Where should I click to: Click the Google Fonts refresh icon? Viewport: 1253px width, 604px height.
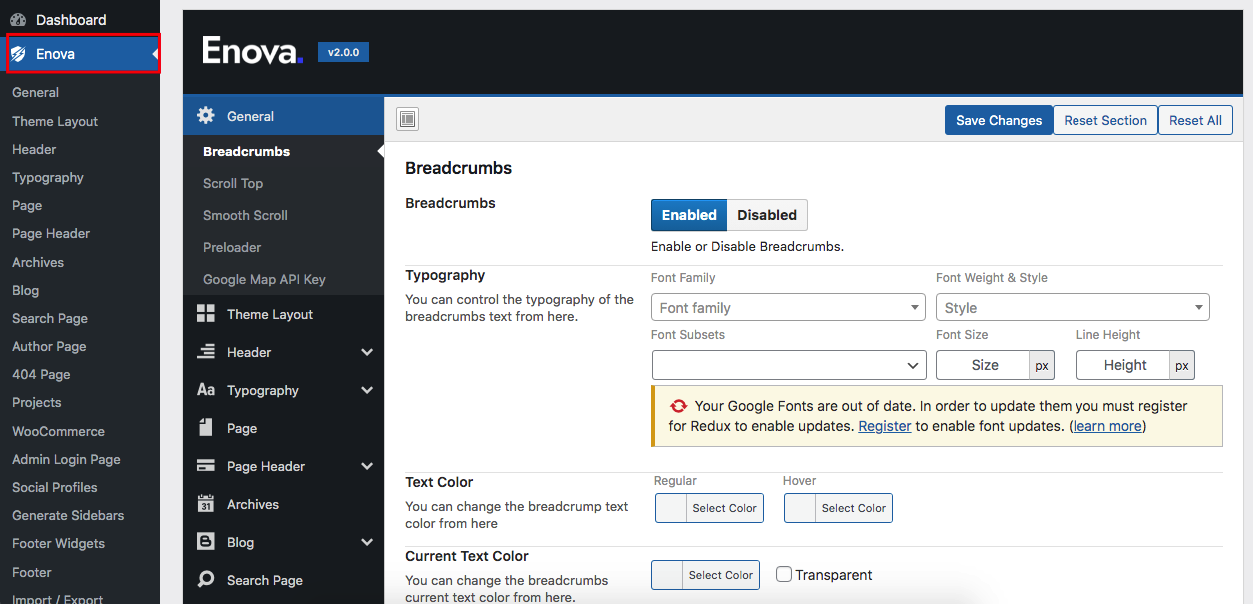coord(679,406)
